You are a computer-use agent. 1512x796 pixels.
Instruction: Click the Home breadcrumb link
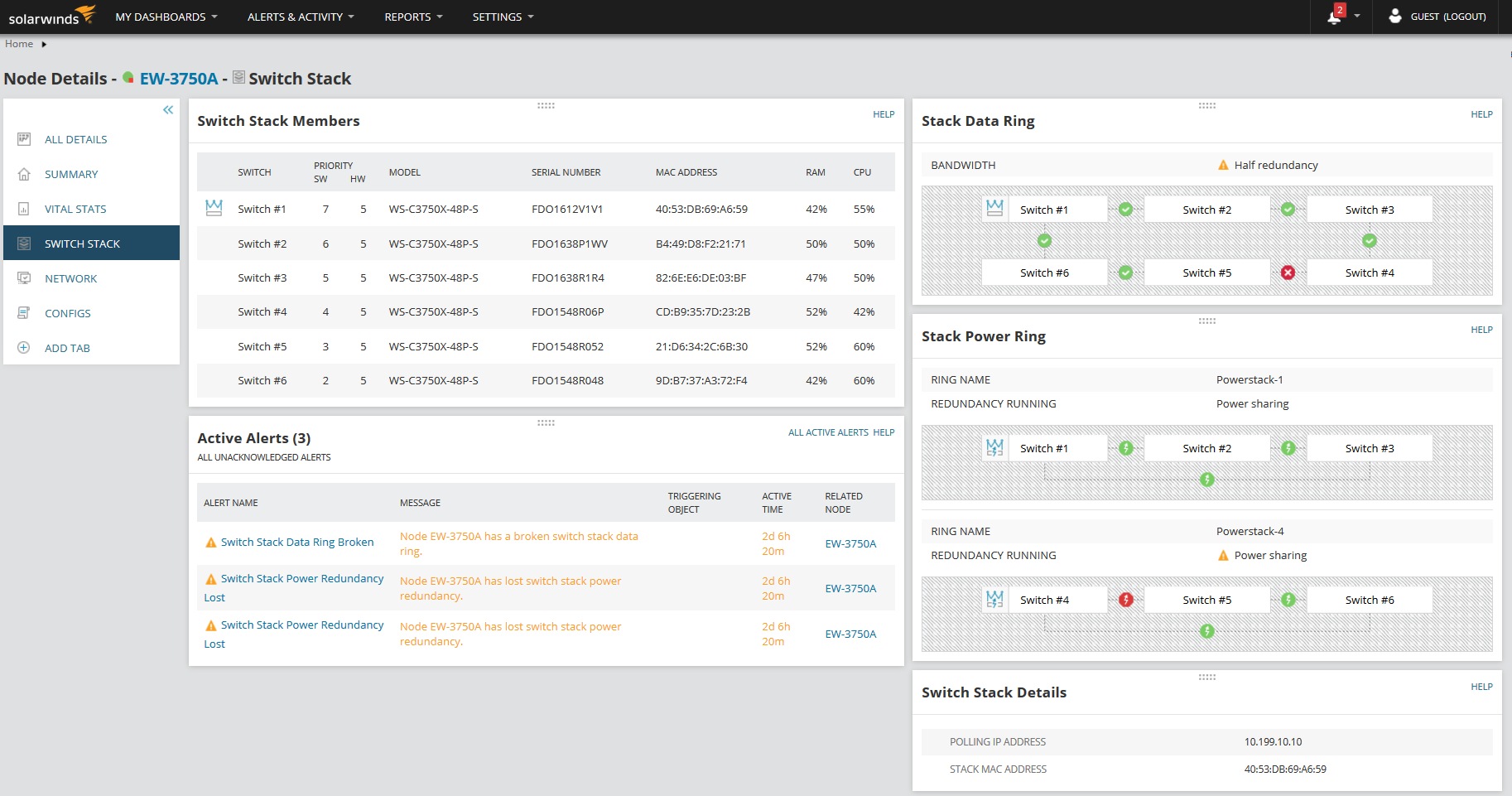(x=19, y=44)
